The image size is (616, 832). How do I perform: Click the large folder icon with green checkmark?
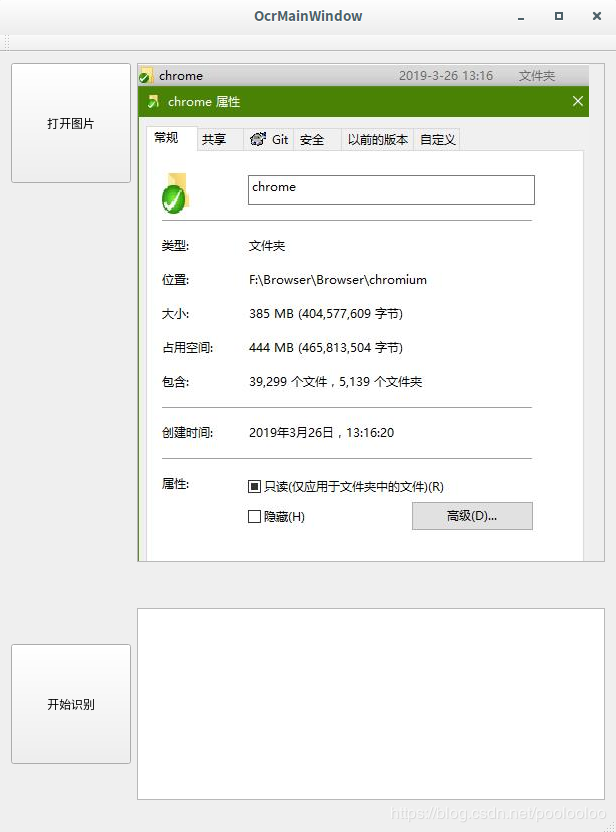175,193
